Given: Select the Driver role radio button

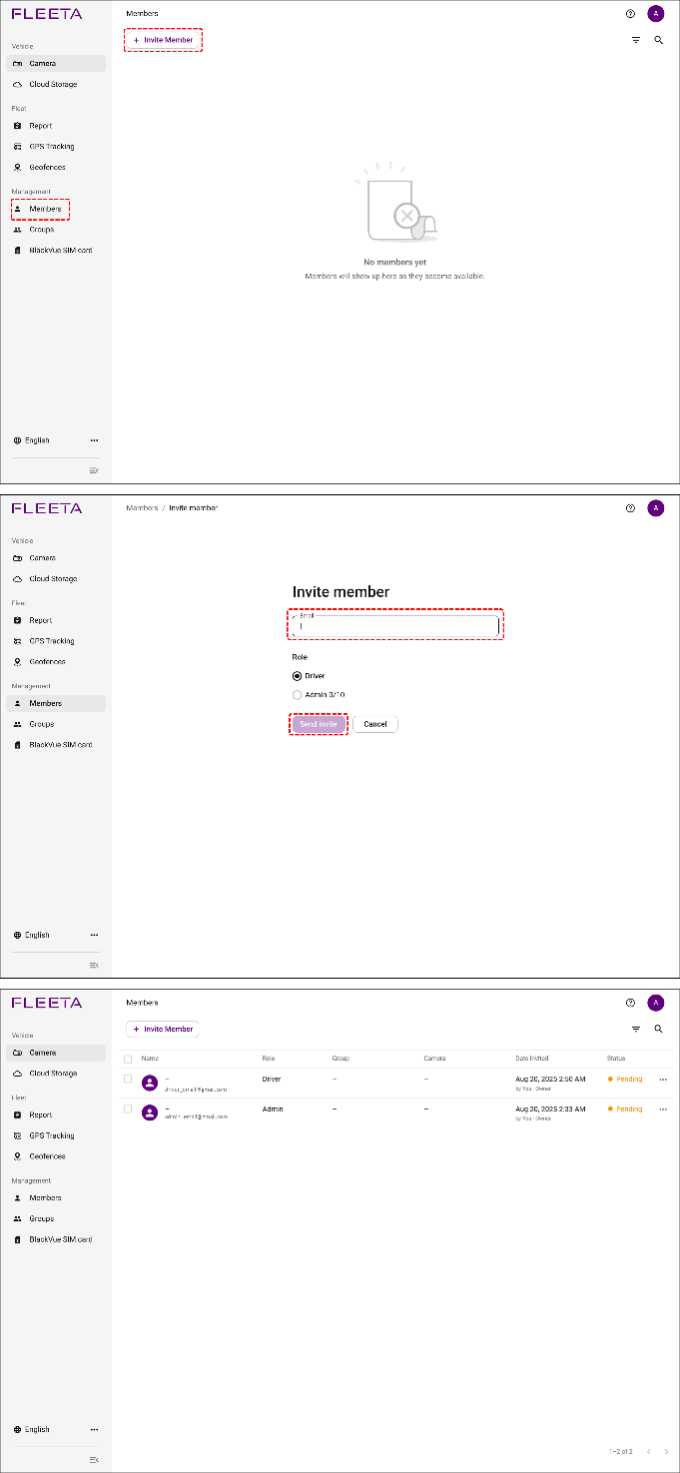Looking at the screenshot, I should (x=297, y=676).
